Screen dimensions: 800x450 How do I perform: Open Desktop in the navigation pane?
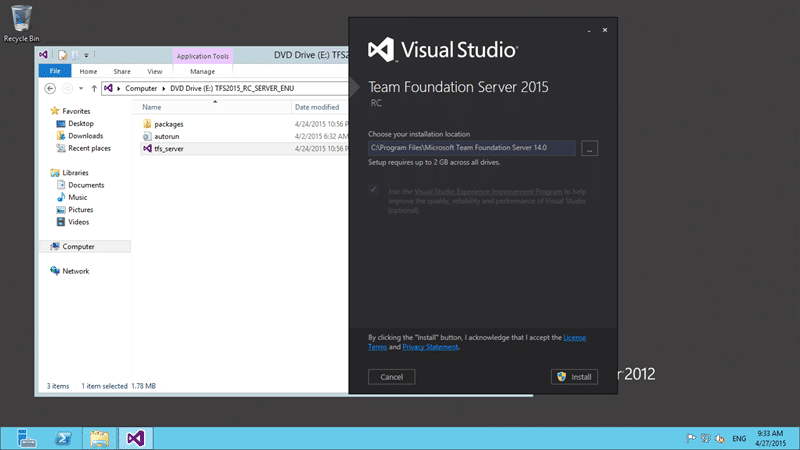click(x=81, y=123)
